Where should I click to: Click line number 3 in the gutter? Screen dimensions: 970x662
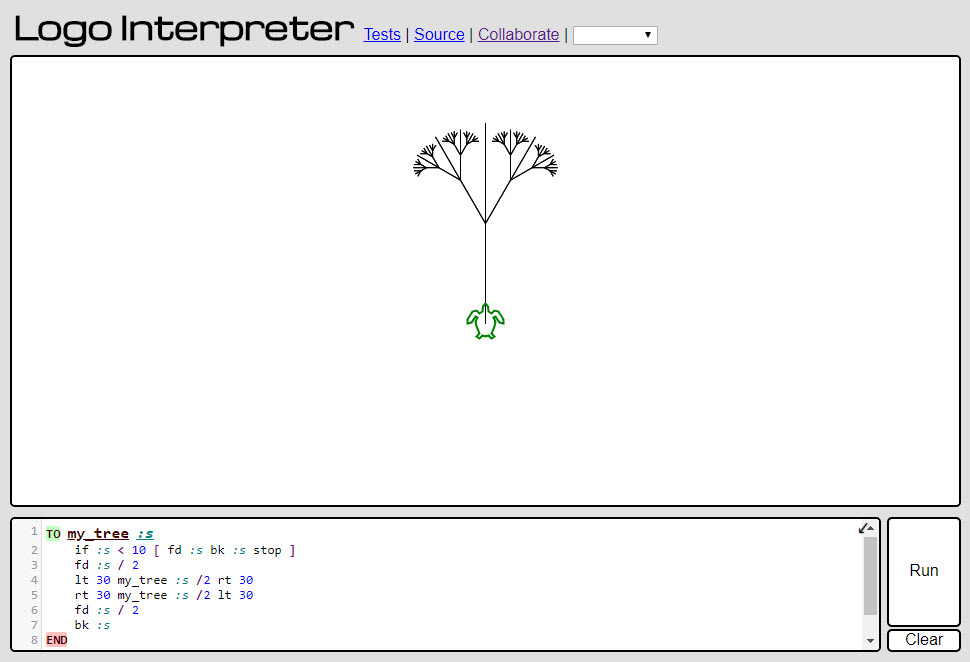pos(34,565)
